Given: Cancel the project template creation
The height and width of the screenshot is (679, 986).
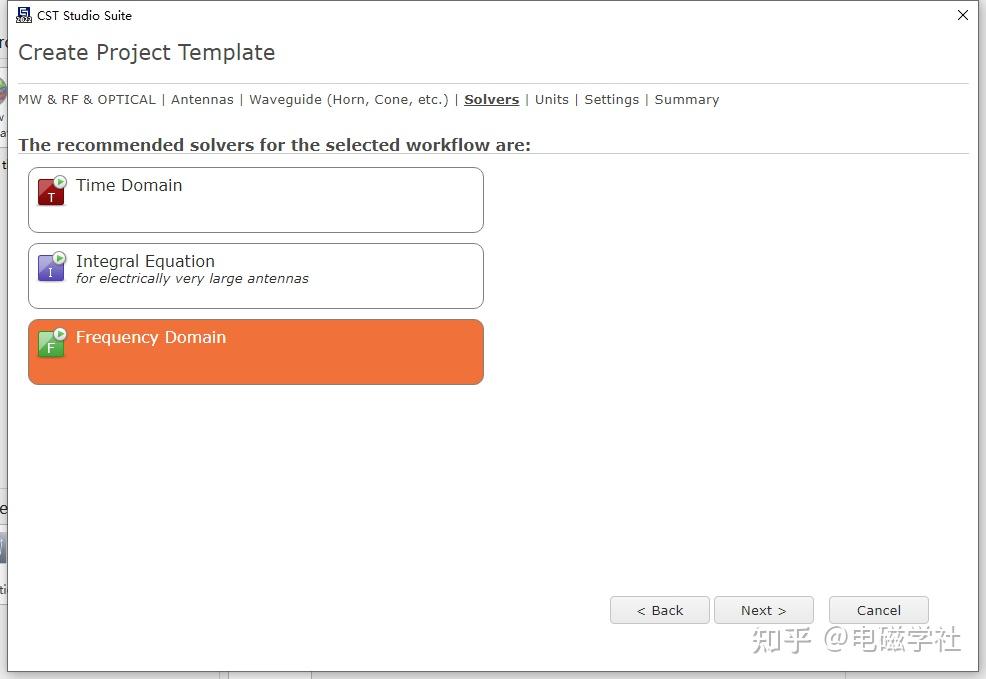Looking at the screenshot, I should (x=877, y=610).
